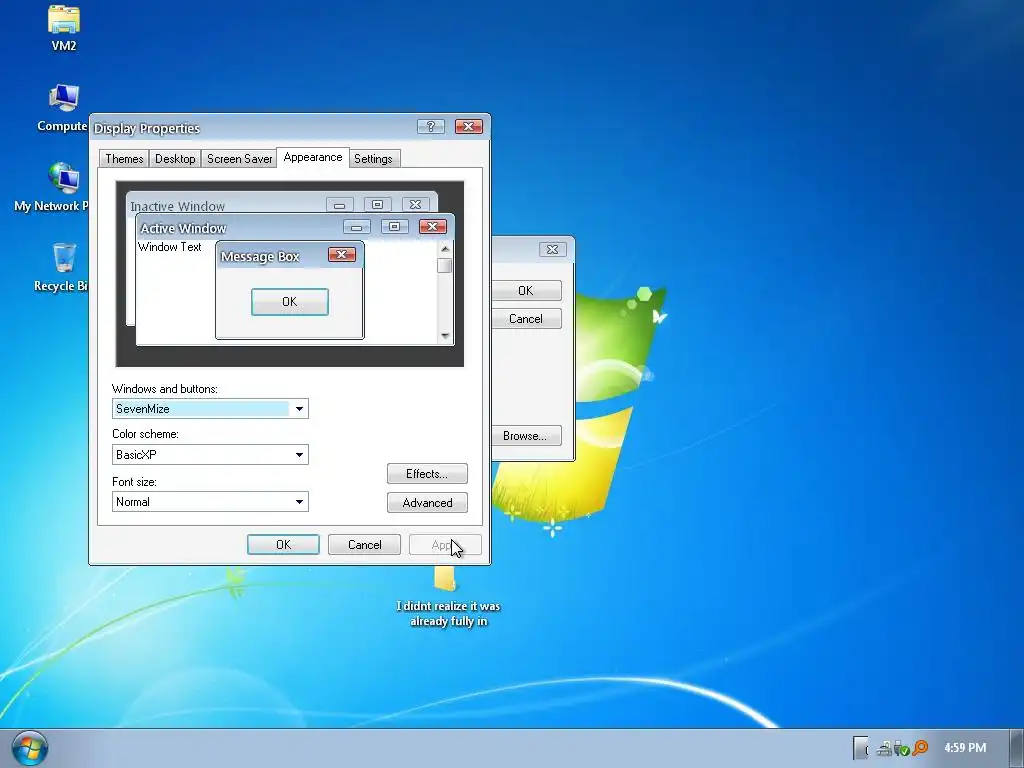Open the Windows and buttons dropdown
The height and width of the screenshot is (768, 1024).
pyautogui.click(x=210, y=409)
